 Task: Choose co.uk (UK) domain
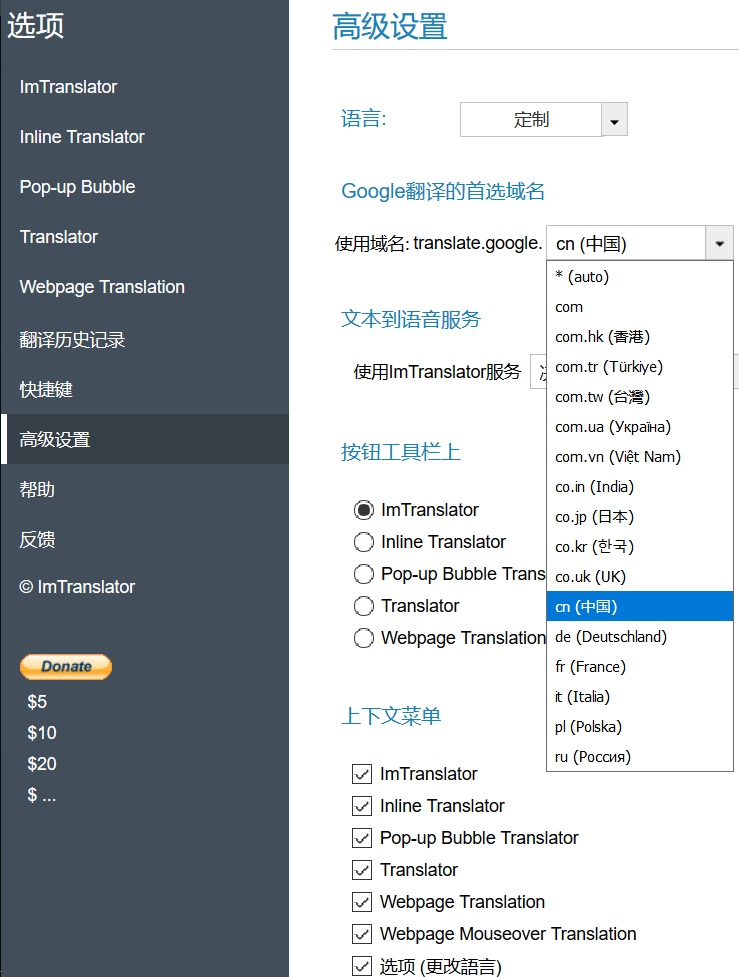pyautogui.click(x=640, y=576)
